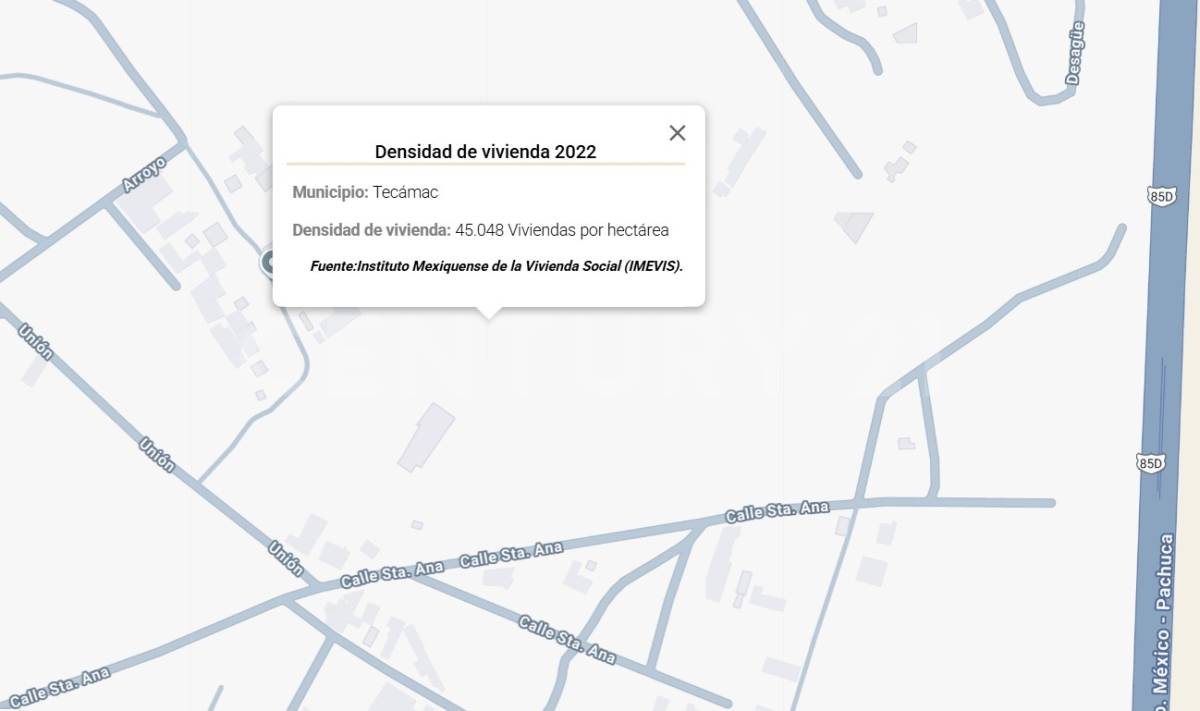The height and width of the screenshot is (711, 1200).
Task: Click the horizontal divider under popup title
Action: click(x=485, y=163)
